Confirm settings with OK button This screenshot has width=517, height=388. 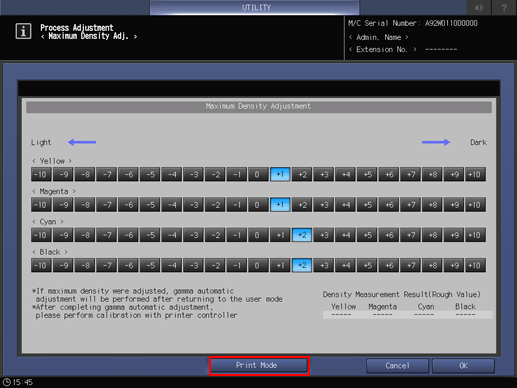463,366
